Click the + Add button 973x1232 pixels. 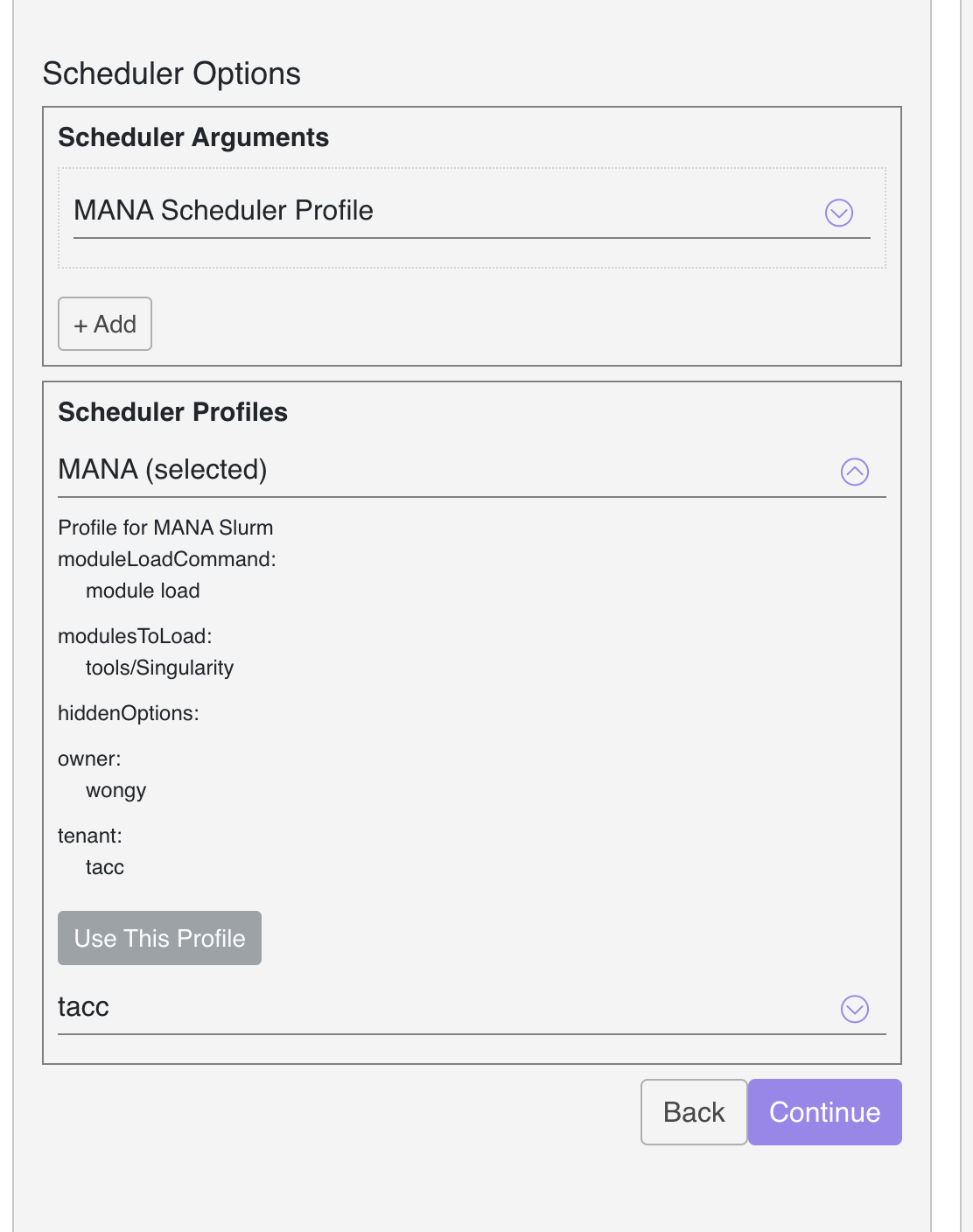[x=104, y=324]
